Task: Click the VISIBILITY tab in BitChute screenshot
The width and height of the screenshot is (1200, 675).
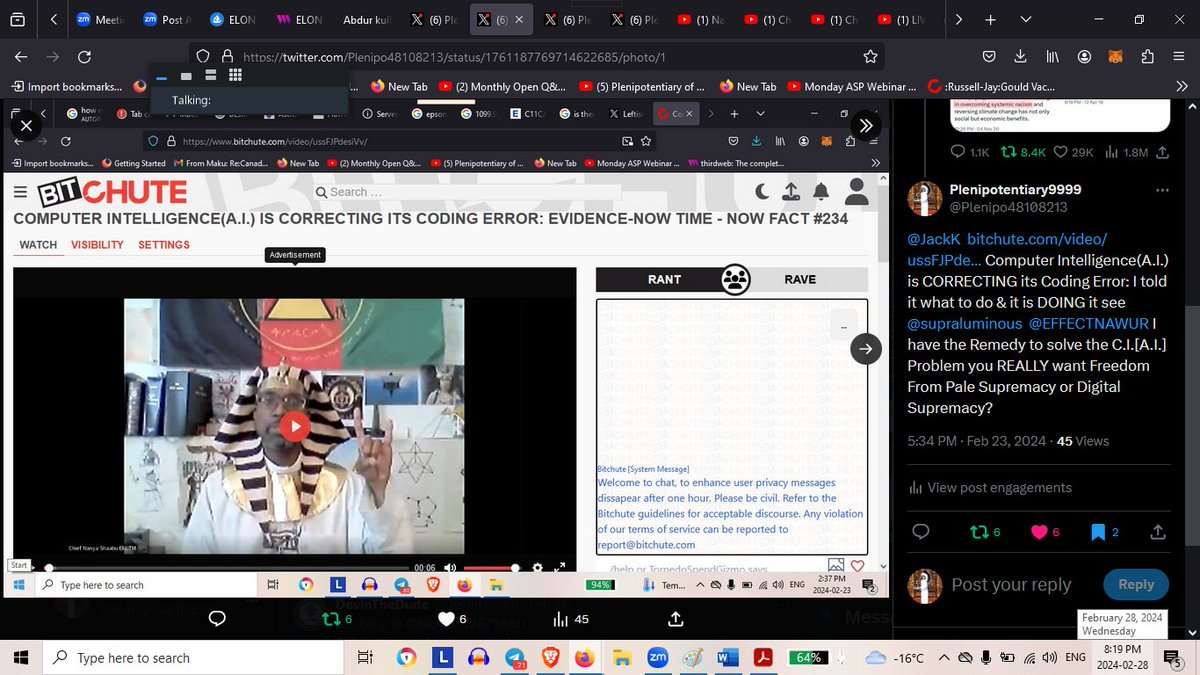Action: click(x=97, y=245)
